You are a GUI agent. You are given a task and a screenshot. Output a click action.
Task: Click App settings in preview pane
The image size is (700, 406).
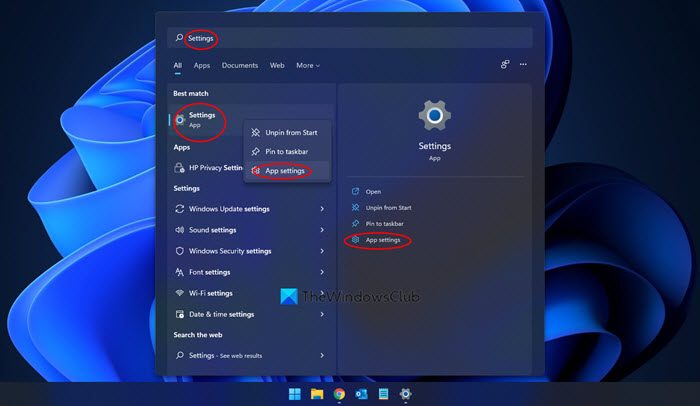(x=383, y=240)
